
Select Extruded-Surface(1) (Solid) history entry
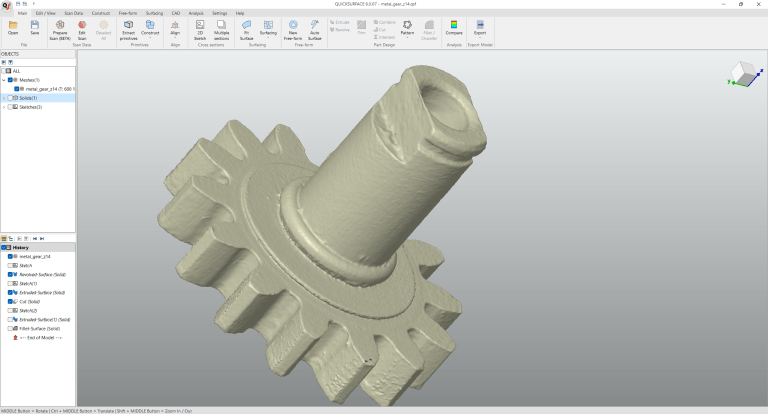(45, 319)
